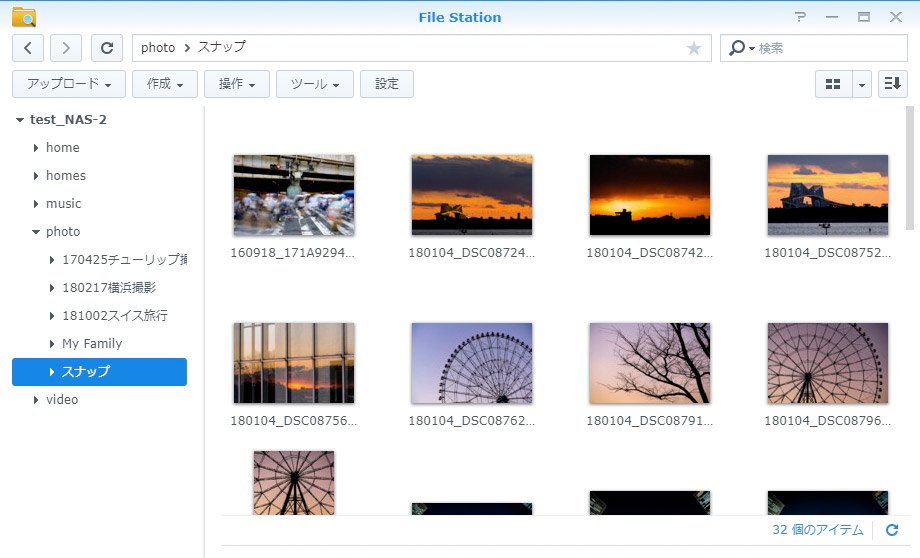Select the photo folder in tree
The height and width of the screenshot is (558, 920).
[63, 232]
